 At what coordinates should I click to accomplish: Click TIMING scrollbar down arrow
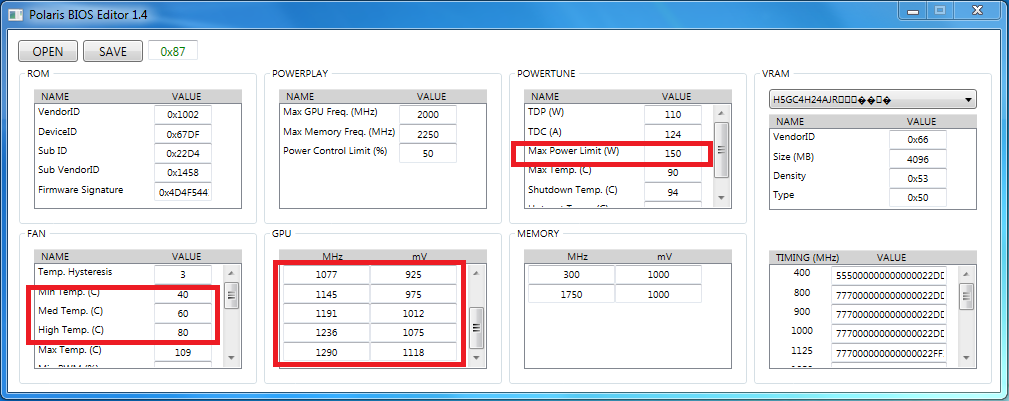pyautogui.click(x=966, y=357)
